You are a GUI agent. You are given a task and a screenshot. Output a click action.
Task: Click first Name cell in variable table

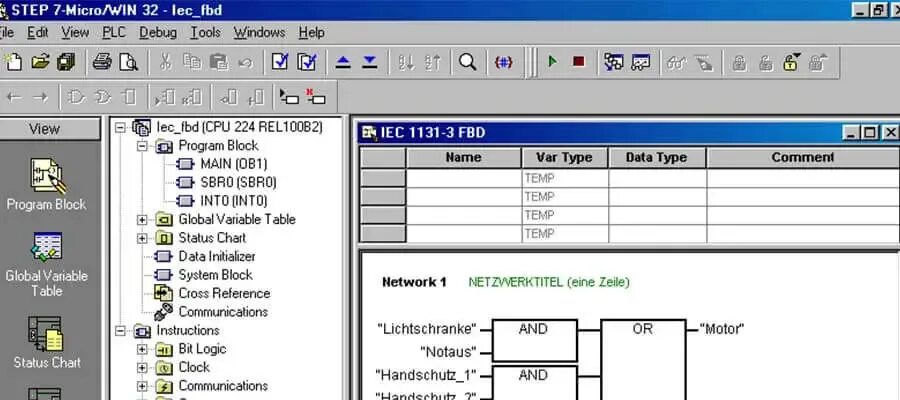click(x=464, y=178)
